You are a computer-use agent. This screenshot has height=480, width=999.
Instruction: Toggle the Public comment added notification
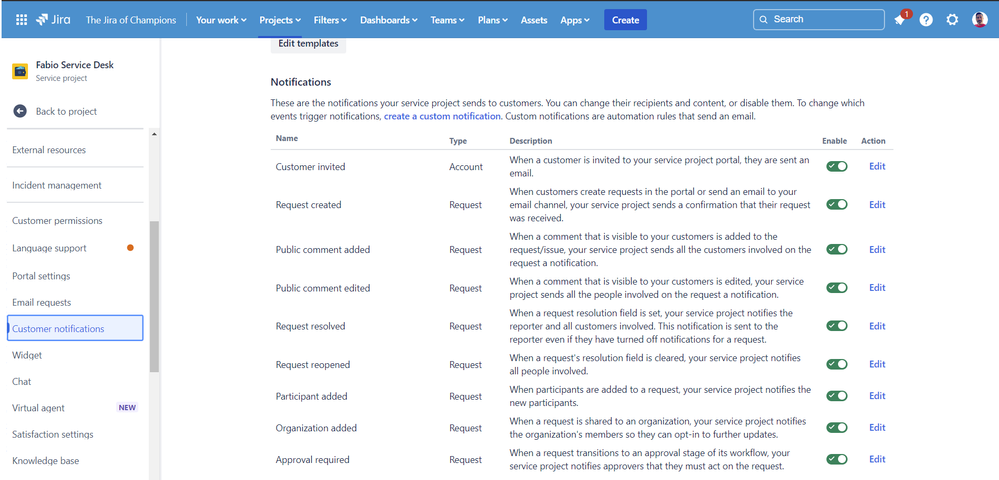(837, 249)
